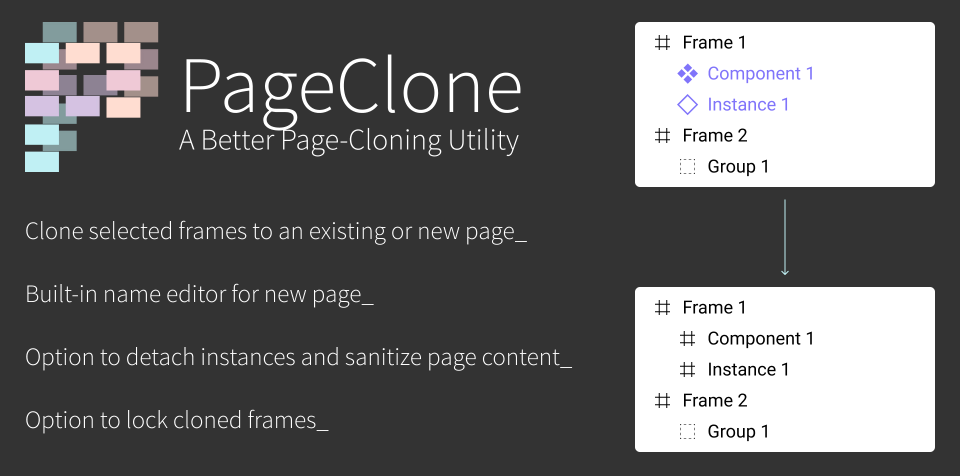Click "Built-in name editor for new page_" text
The width and height of the screenshot is (961, 476).
(x=199, y=295)
